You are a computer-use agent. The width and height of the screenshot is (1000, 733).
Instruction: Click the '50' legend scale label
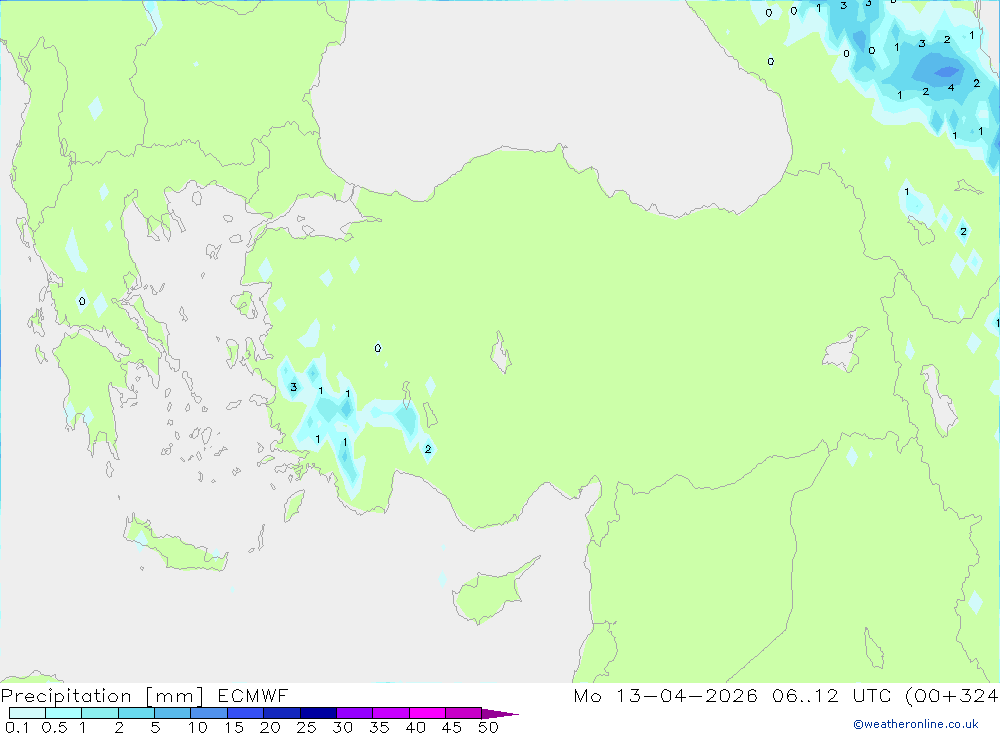(x=489, y=727)
